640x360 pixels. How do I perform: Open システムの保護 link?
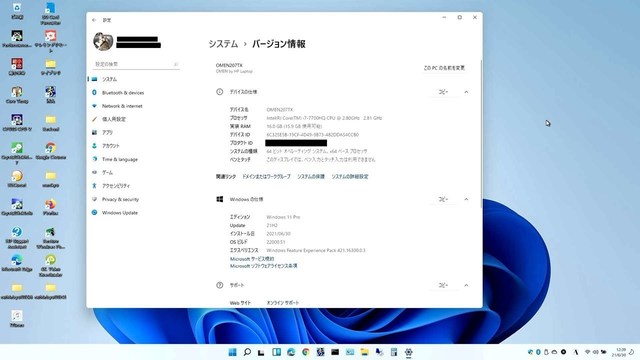pyautogui.click(x=311, y=177)
